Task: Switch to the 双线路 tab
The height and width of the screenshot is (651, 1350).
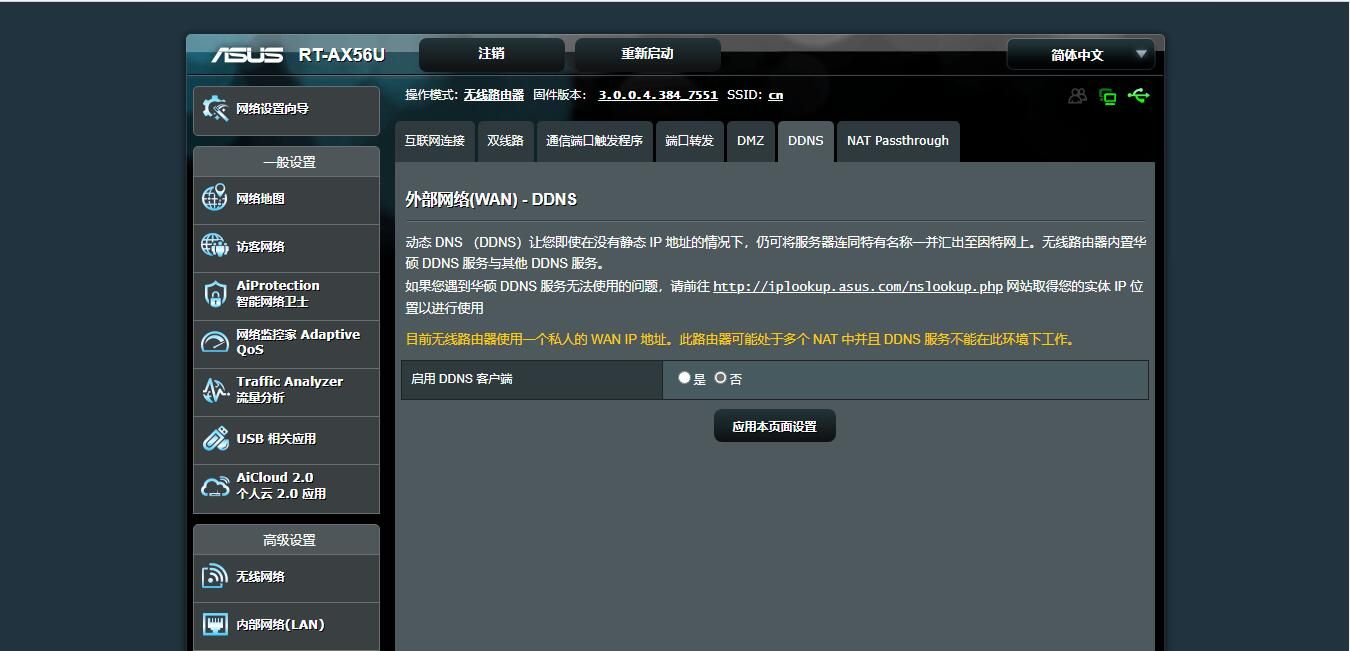Action: 505,141
